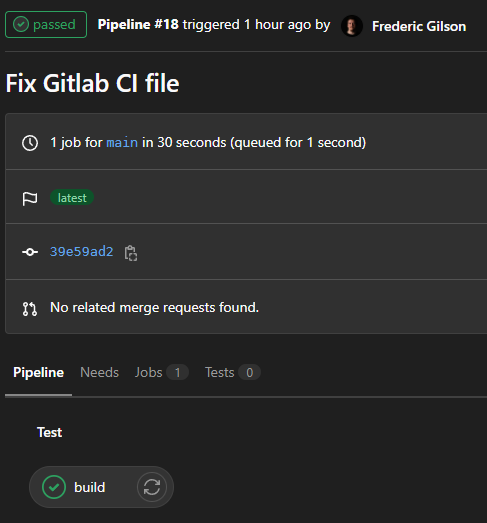Copy commit SHA with clipboard icon
Viewport: 487px width, 523px height.
[x=130, y=252]
